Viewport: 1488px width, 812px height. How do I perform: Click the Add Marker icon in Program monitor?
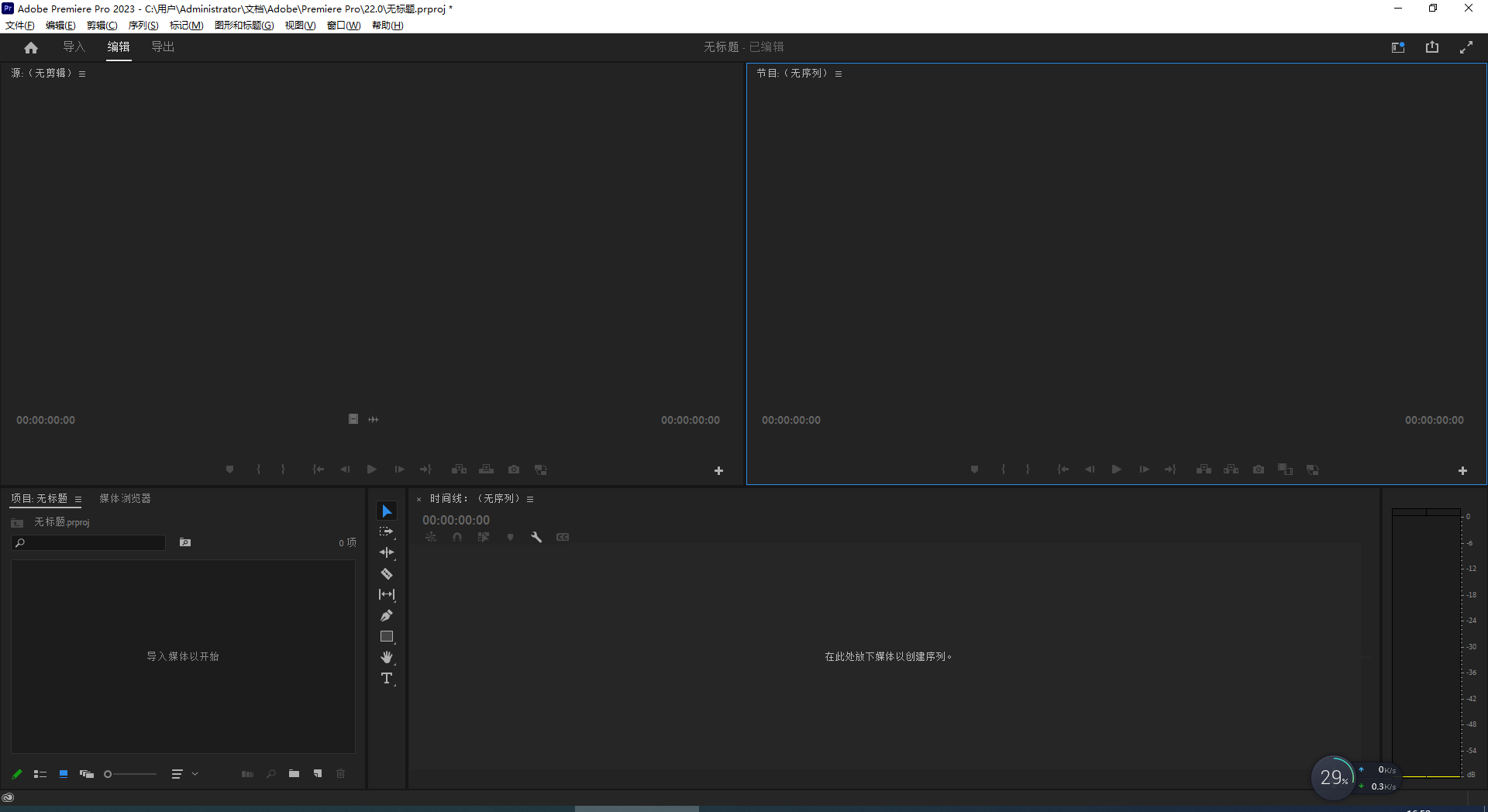(x=974, y=470)
